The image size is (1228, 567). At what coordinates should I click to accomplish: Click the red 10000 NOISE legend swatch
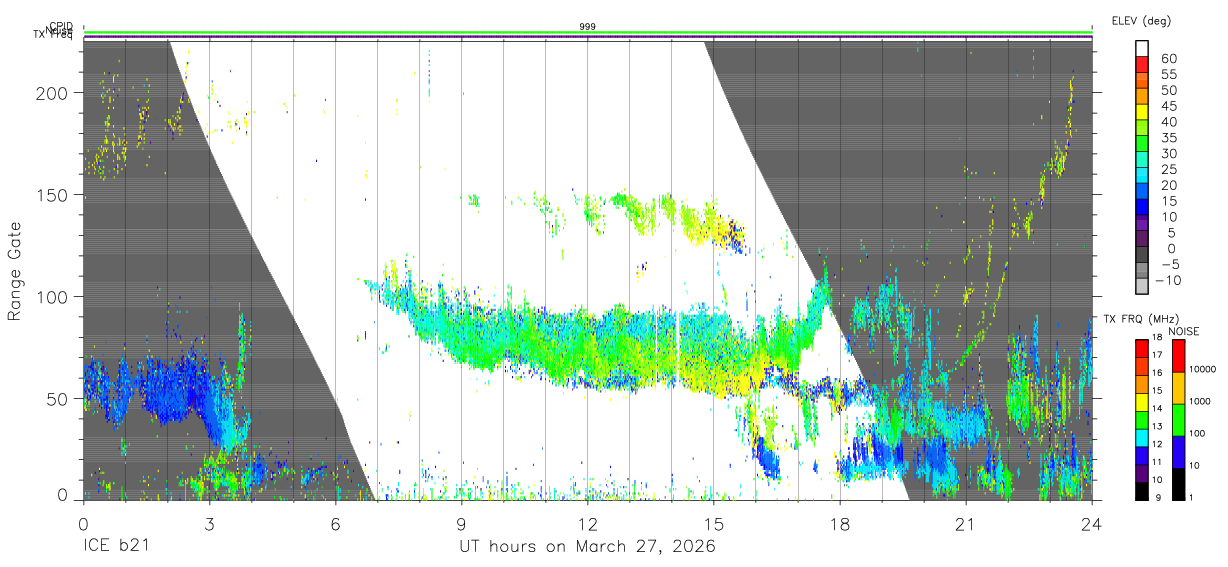pyautogui.click(x=1177, y=356)
